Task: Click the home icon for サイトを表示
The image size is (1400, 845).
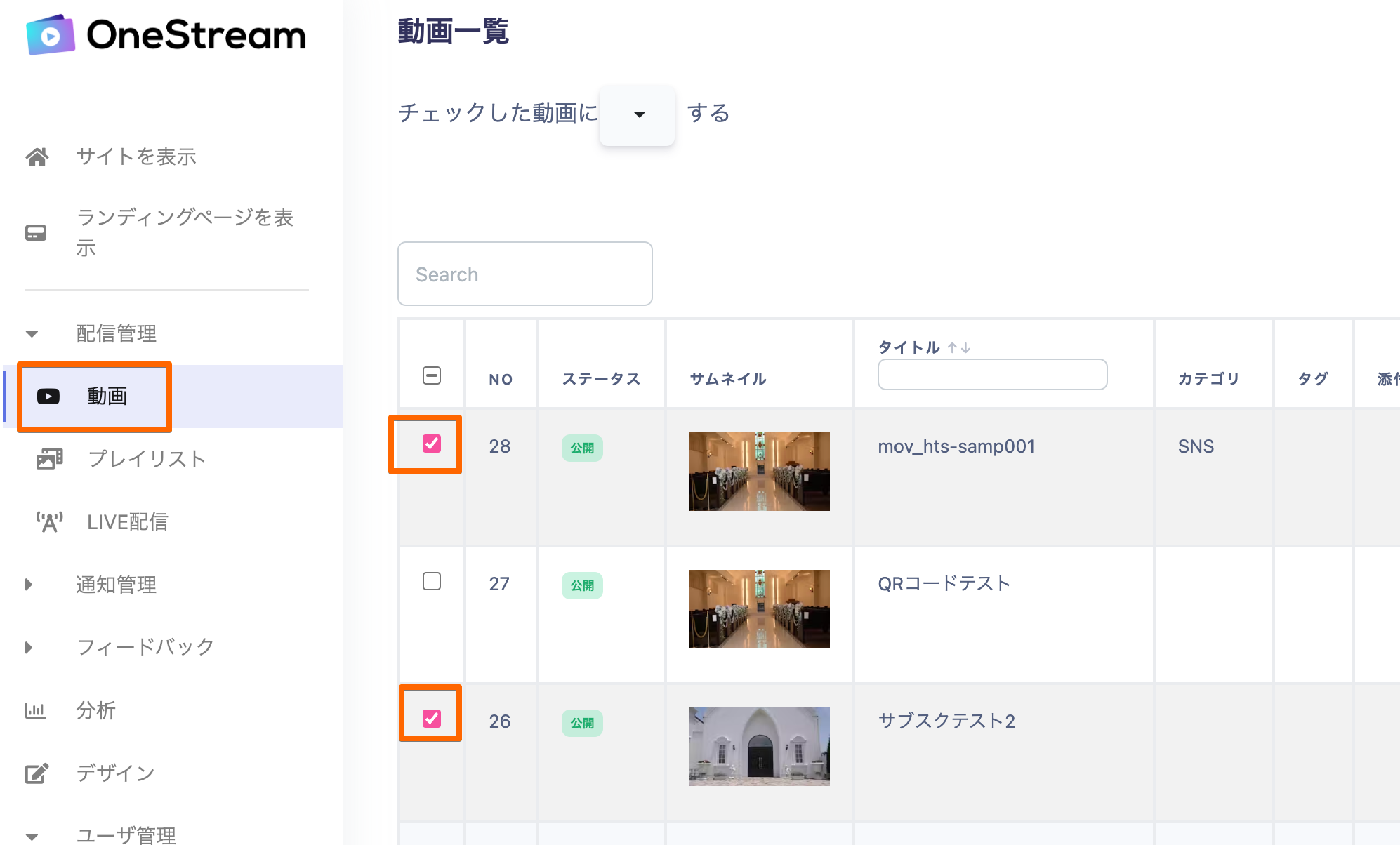Action: click(x=37, y=157)
